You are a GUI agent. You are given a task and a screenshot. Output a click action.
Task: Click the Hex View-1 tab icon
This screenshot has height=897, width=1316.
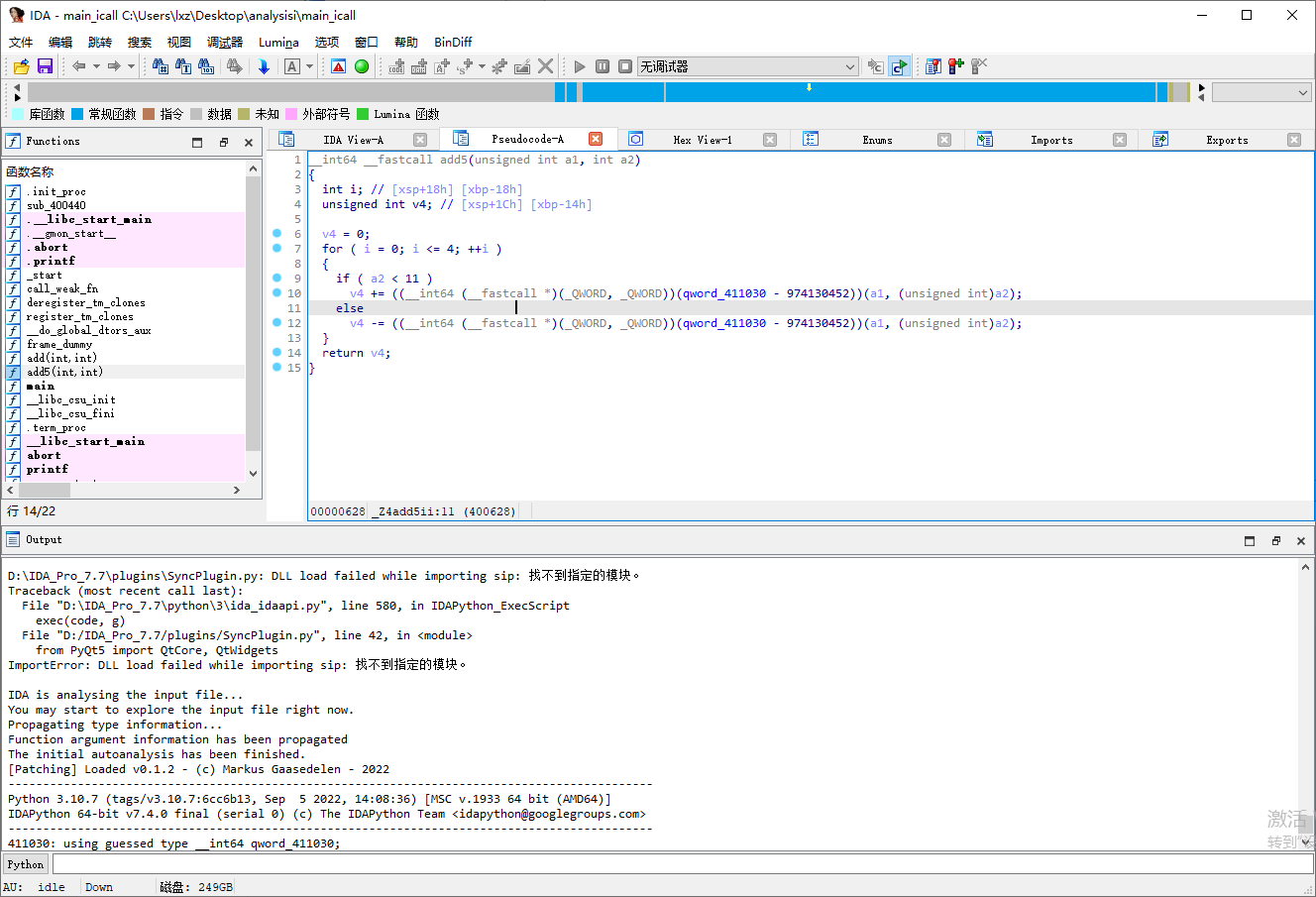[636, 140]
